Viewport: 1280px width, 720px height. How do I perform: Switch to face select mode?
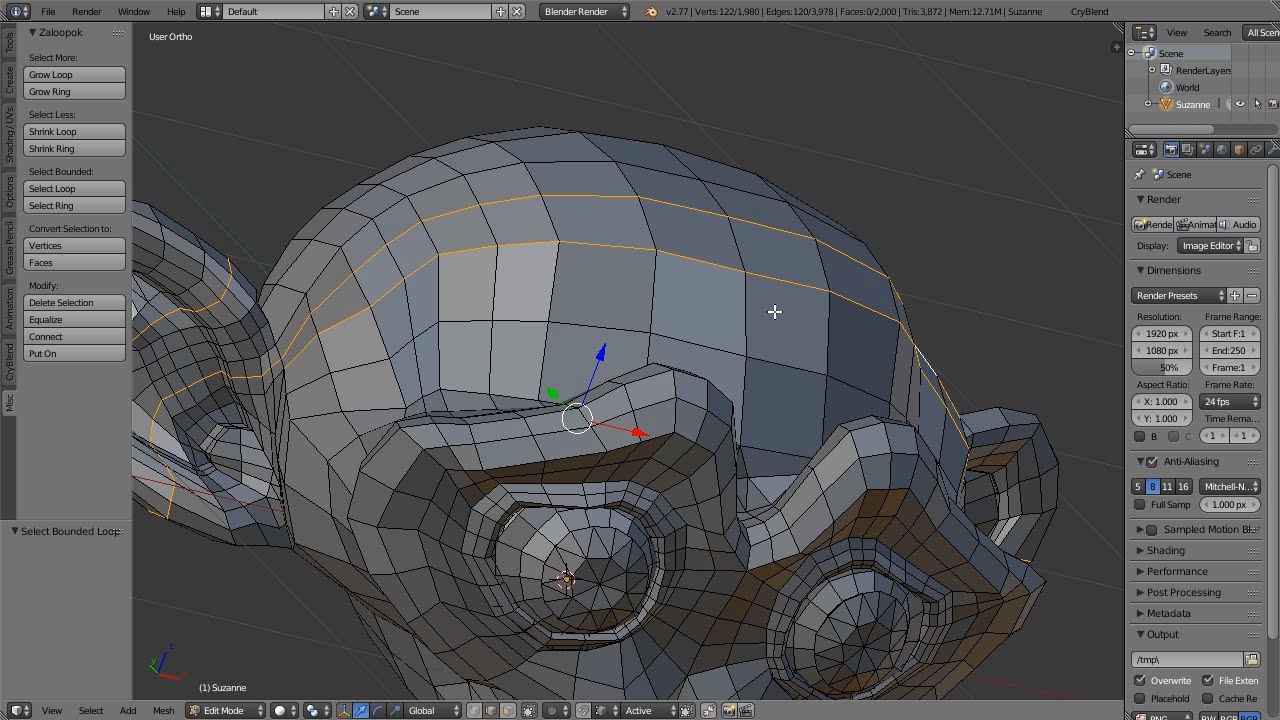[x=508, y=711]
